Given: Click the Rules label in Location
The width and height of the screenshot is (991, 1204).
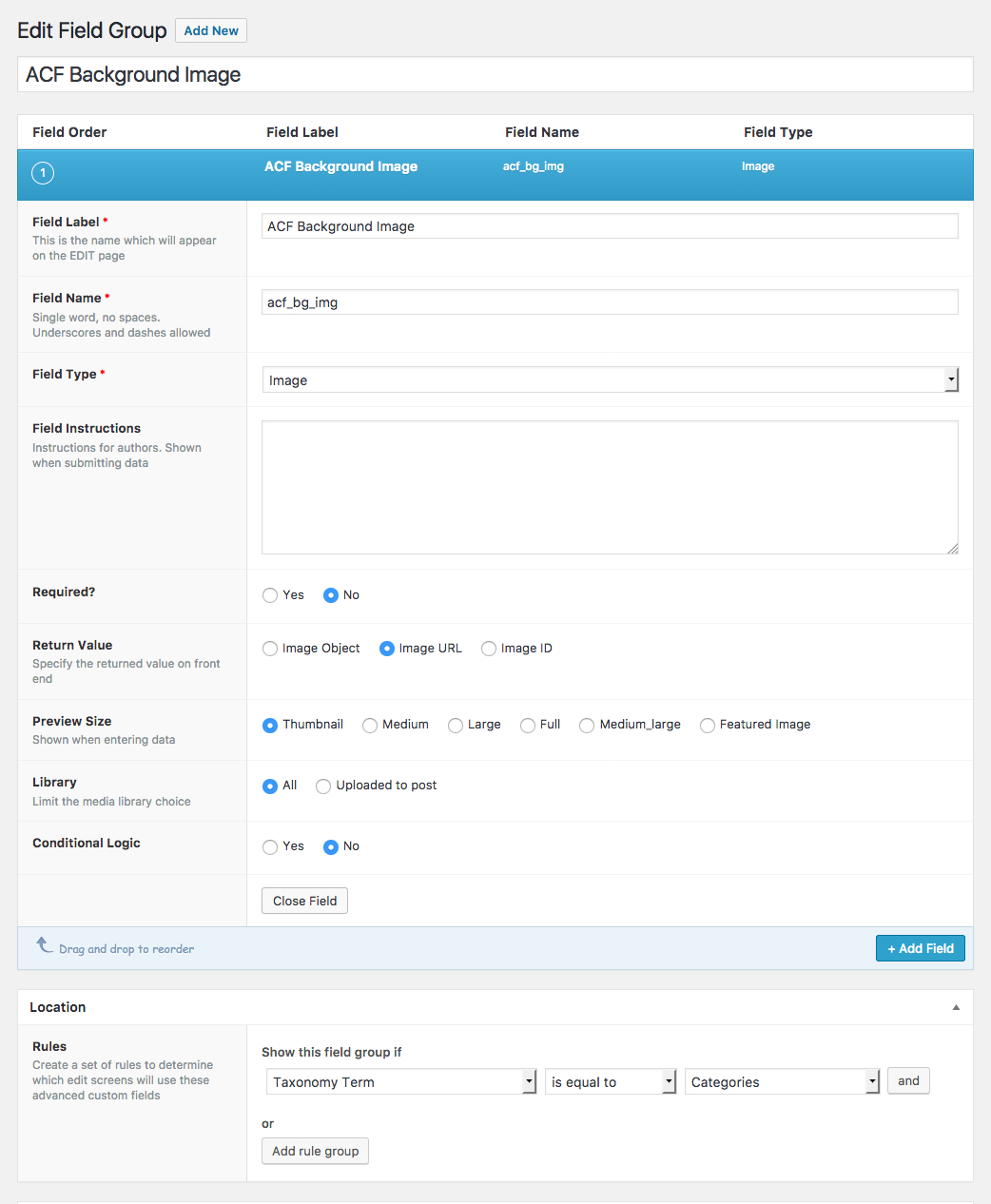Looking at the screenshot, I should click(x=49, y=1046).
